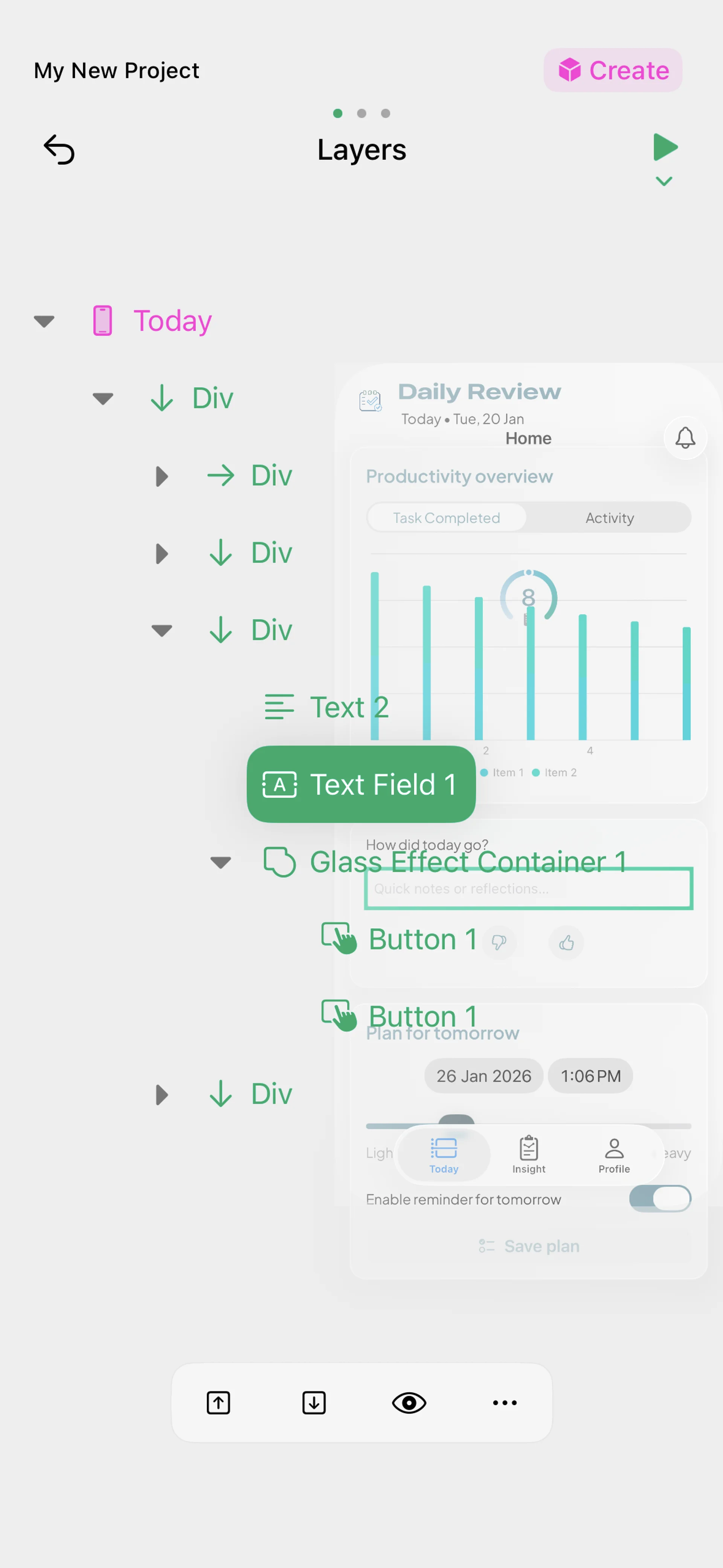Toggle Enable reminder for tomorrow switch
The width and height of the screenshot is (723, 1568).
[660, 1198]
